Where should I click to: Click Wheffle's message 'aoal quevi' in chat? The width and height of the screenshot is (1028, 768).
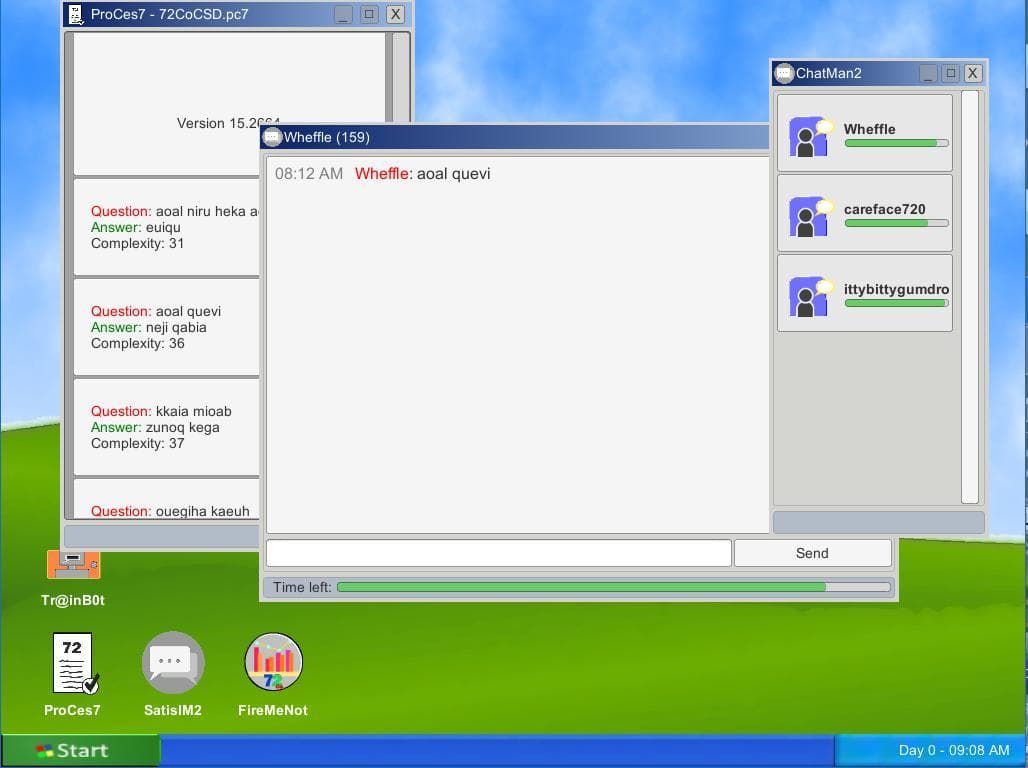(x=454, y=174)
